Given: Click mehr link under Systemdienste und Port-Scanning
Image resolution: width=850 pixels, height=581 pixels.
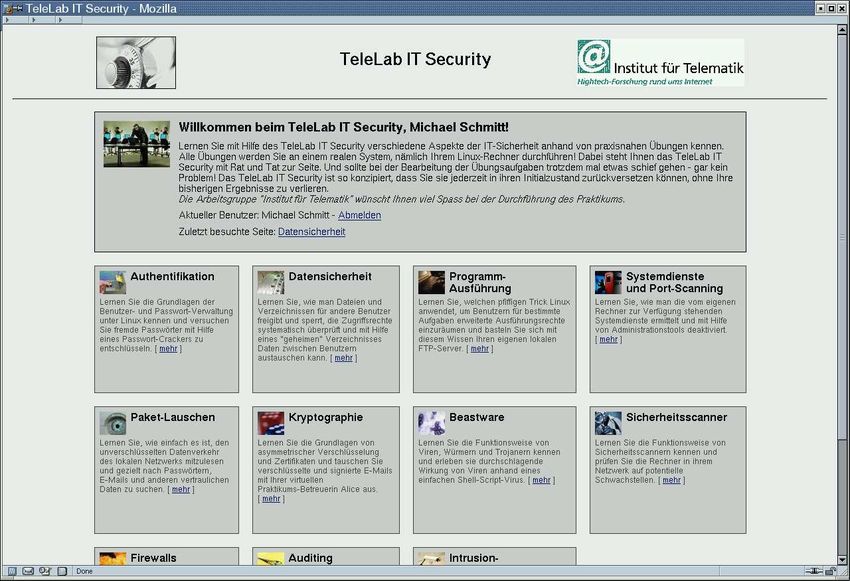Looking at the screenshot, I should tap(608, 339).
